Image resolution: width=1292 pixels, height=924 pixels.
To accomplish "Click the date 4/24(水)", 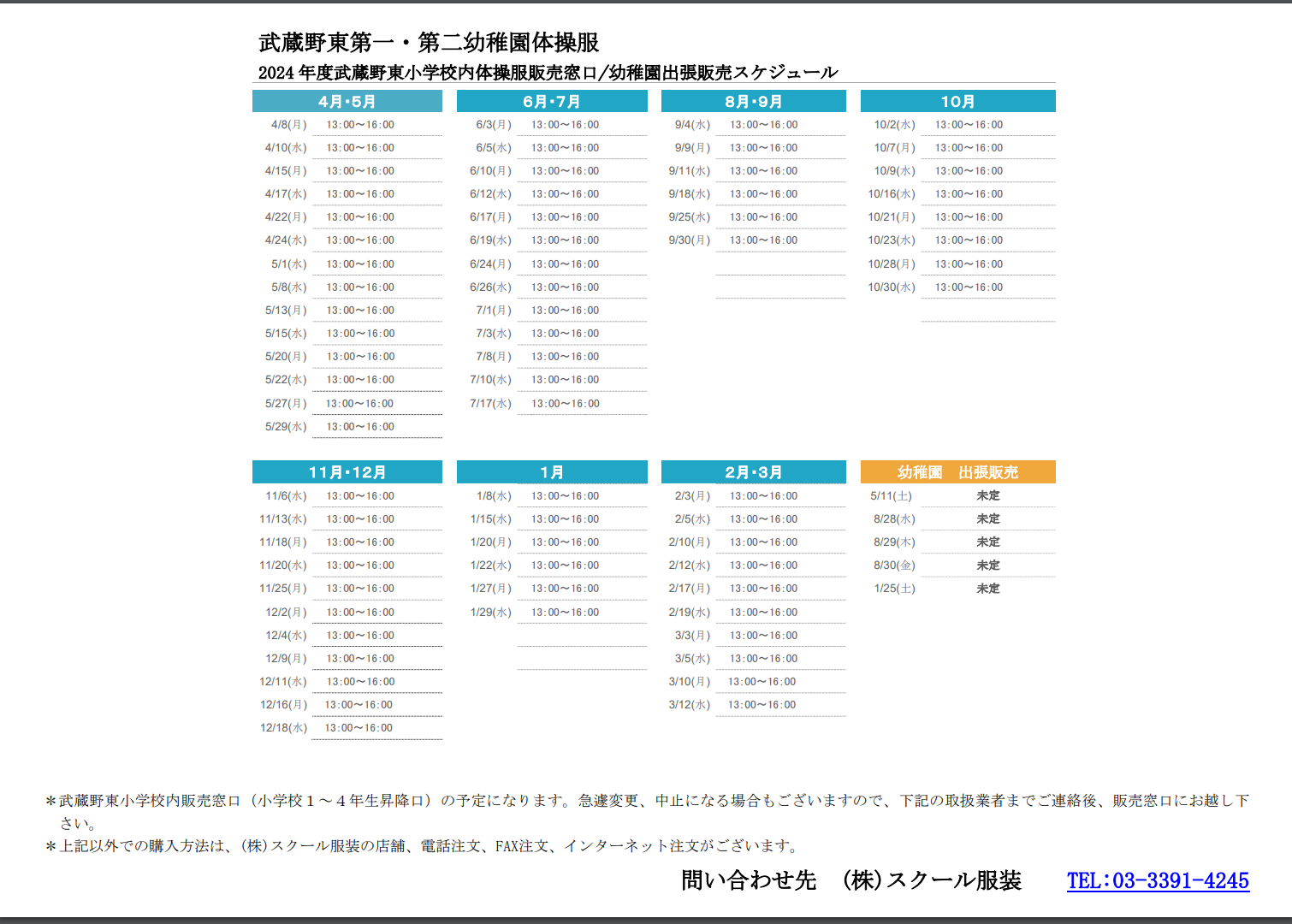I will [286, 240].
